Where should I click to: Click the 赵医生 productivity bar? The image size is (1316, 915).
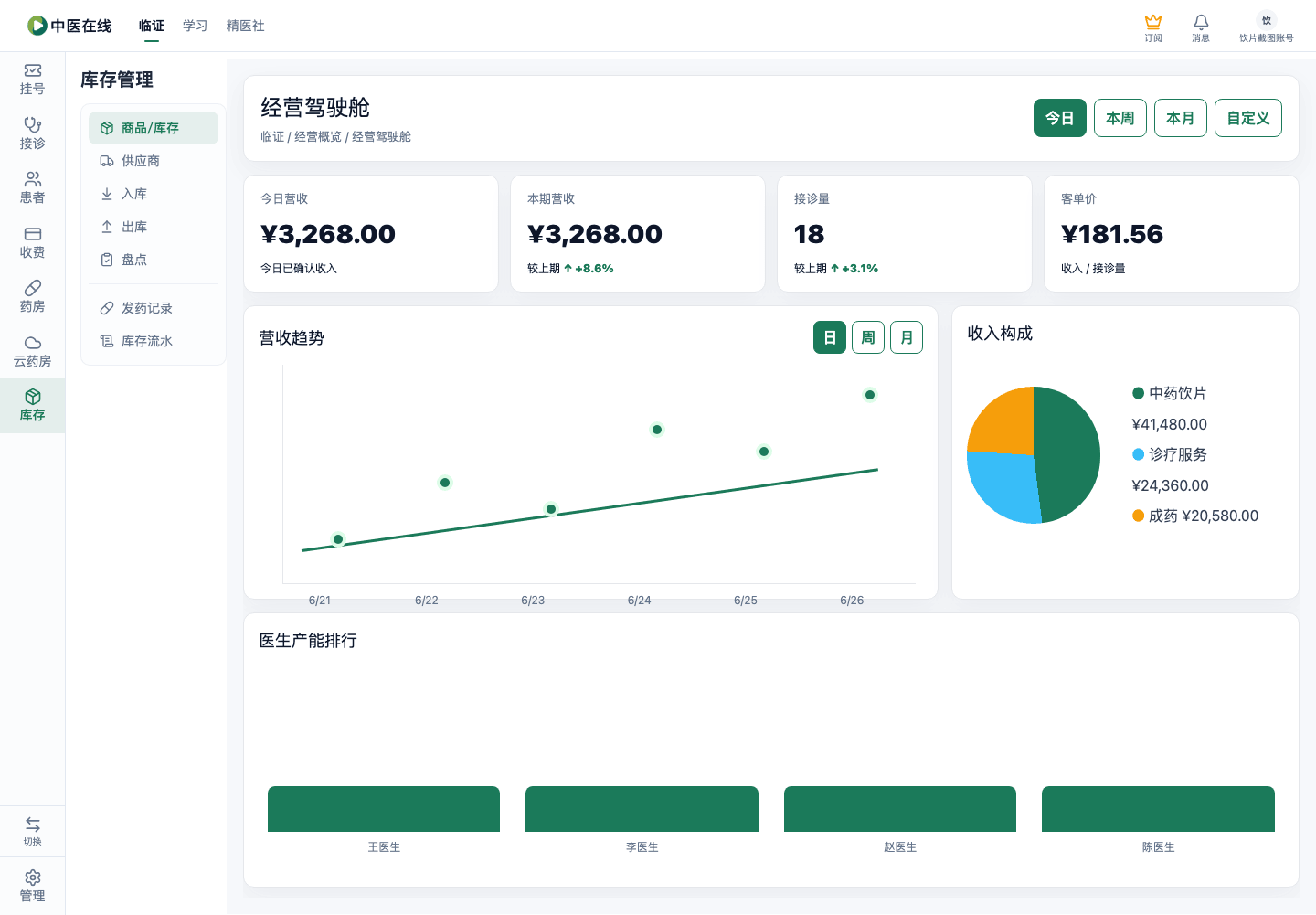coord(900,809)
